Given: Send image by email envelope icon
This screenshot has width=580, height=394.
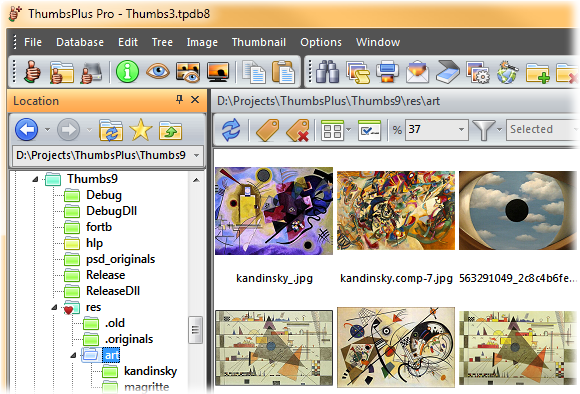Looking at the screenshot, I should pyautogui.click(x=417, y=72).
